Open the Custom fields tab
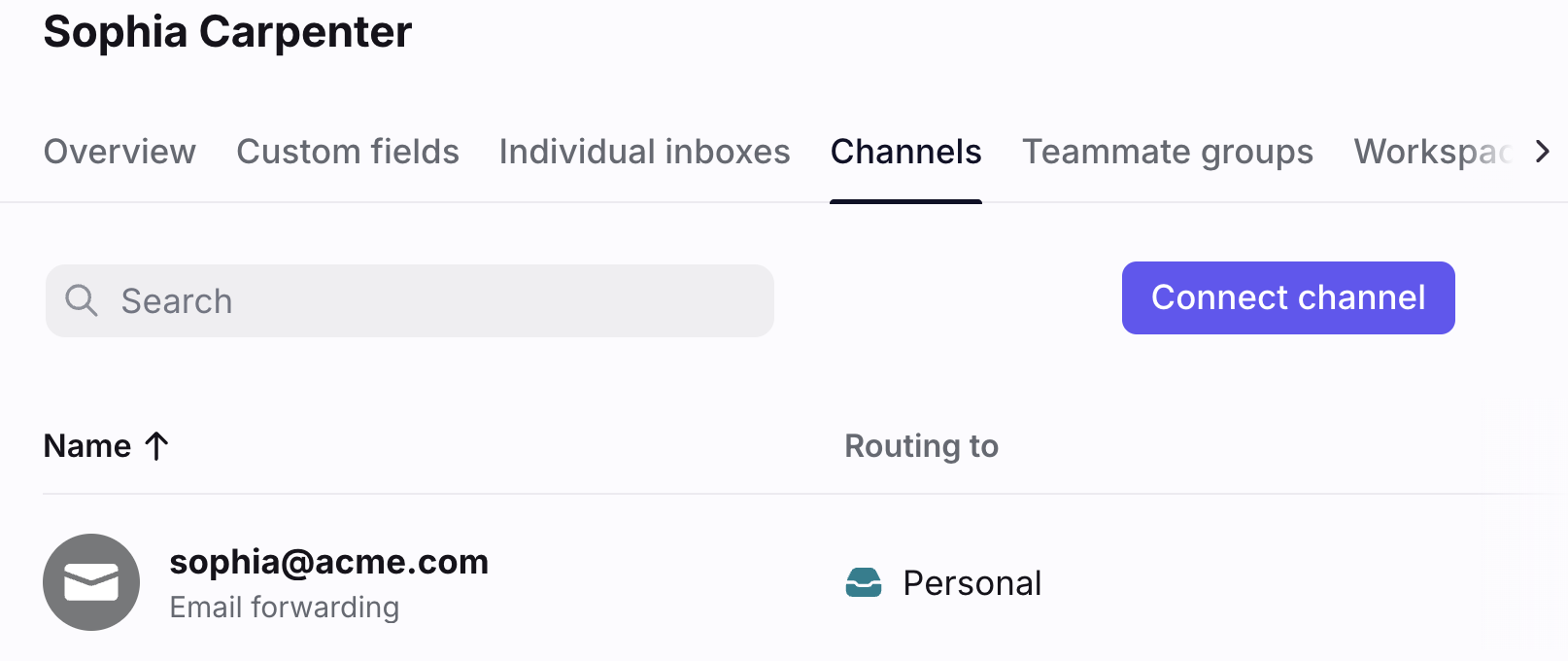1568x661 pixels. click(x=348, y=152)
